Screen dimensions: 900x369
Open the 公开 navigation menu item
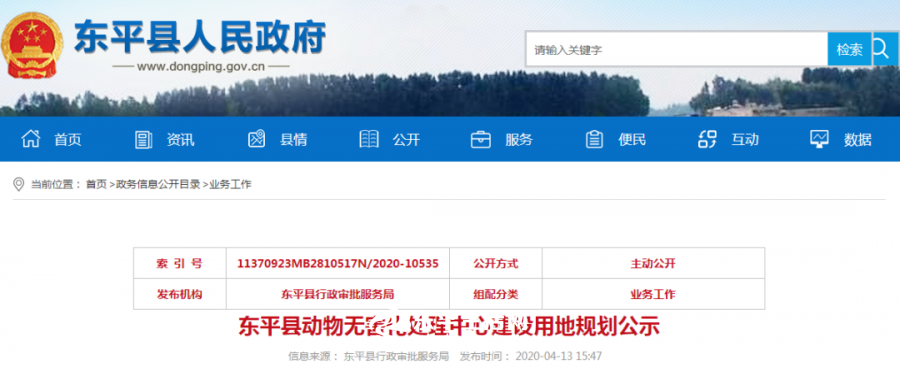[406, 139]
